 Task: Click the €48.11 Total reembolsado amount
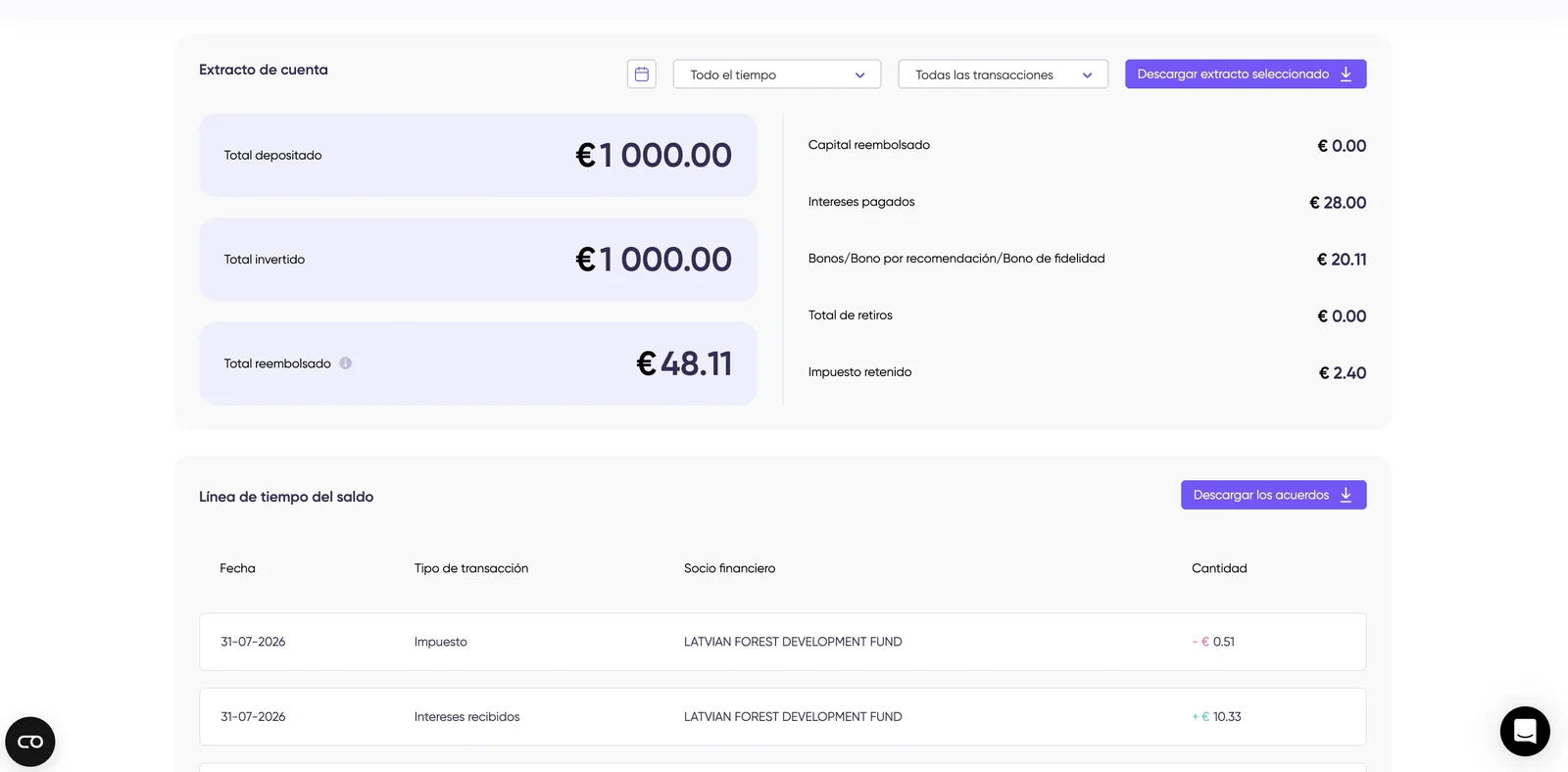click(684, 363)
